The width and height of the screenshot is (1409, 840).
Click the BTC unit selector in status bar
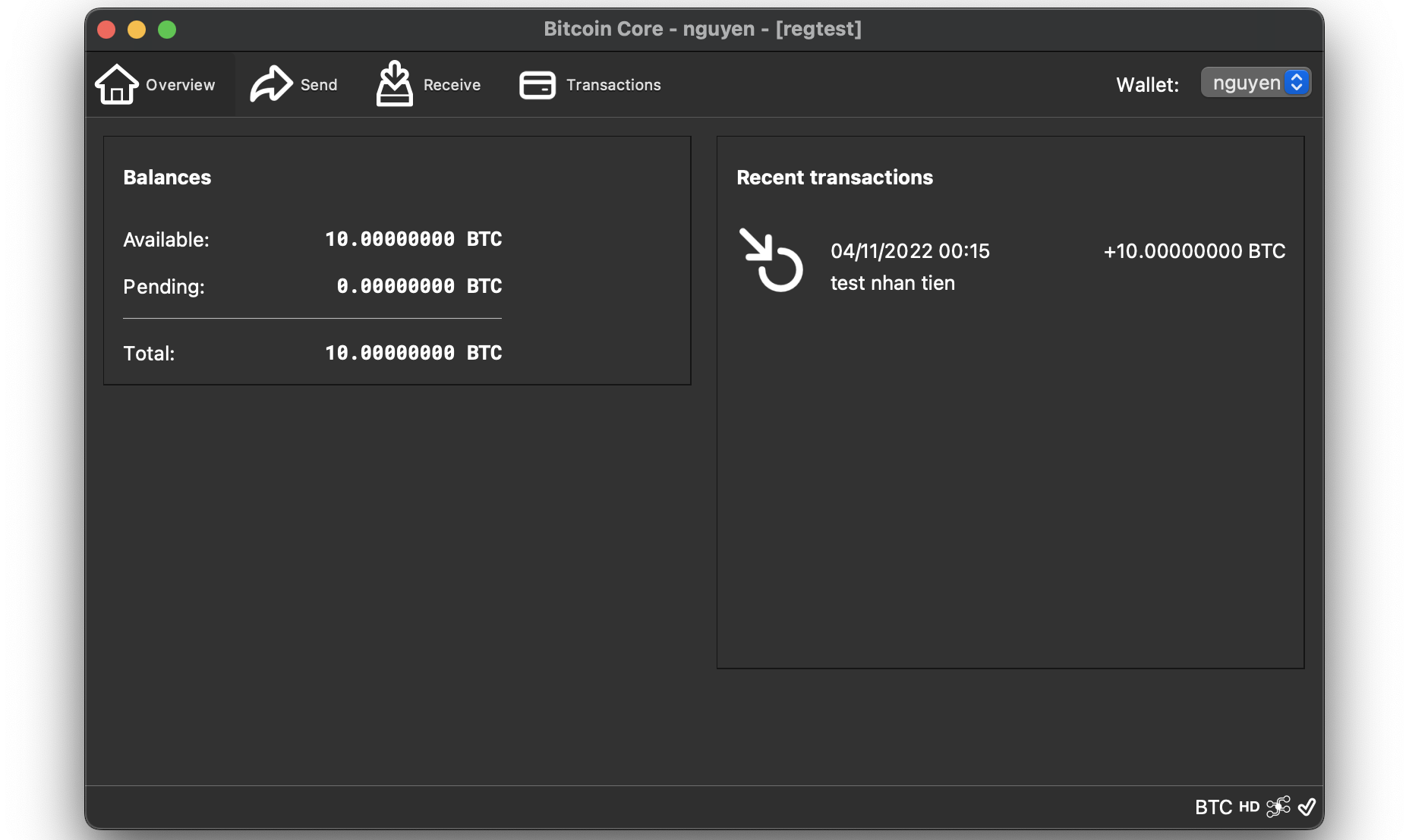click(x=1213, y=807)
